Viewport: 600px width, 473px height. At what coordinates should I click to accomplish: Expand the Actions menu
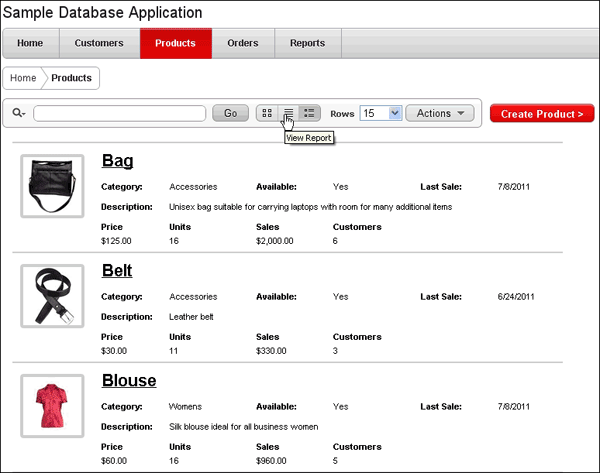[440, 114]
